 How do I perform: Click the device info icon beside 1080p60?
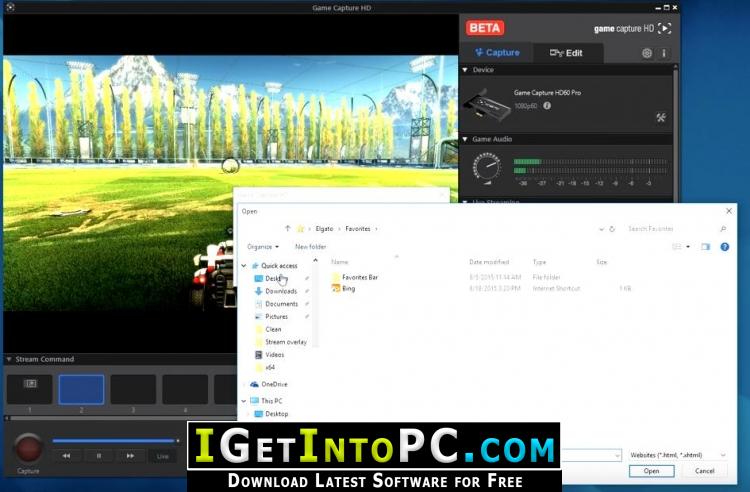coord(547,106)
